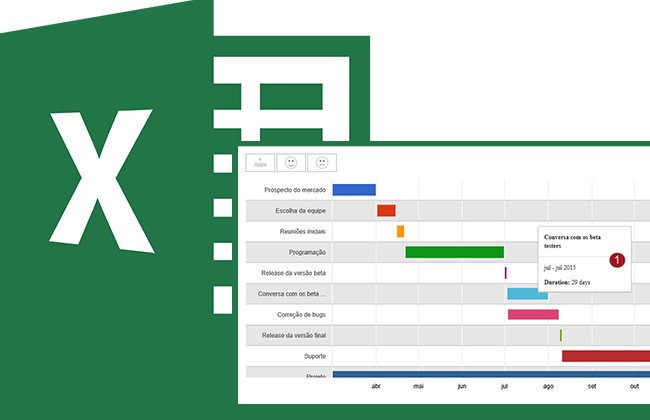The height and width of the screenshot is (420, 650).
Task: Click the 'Conversa com os beta ...' row label
Action: coord(291,294)
